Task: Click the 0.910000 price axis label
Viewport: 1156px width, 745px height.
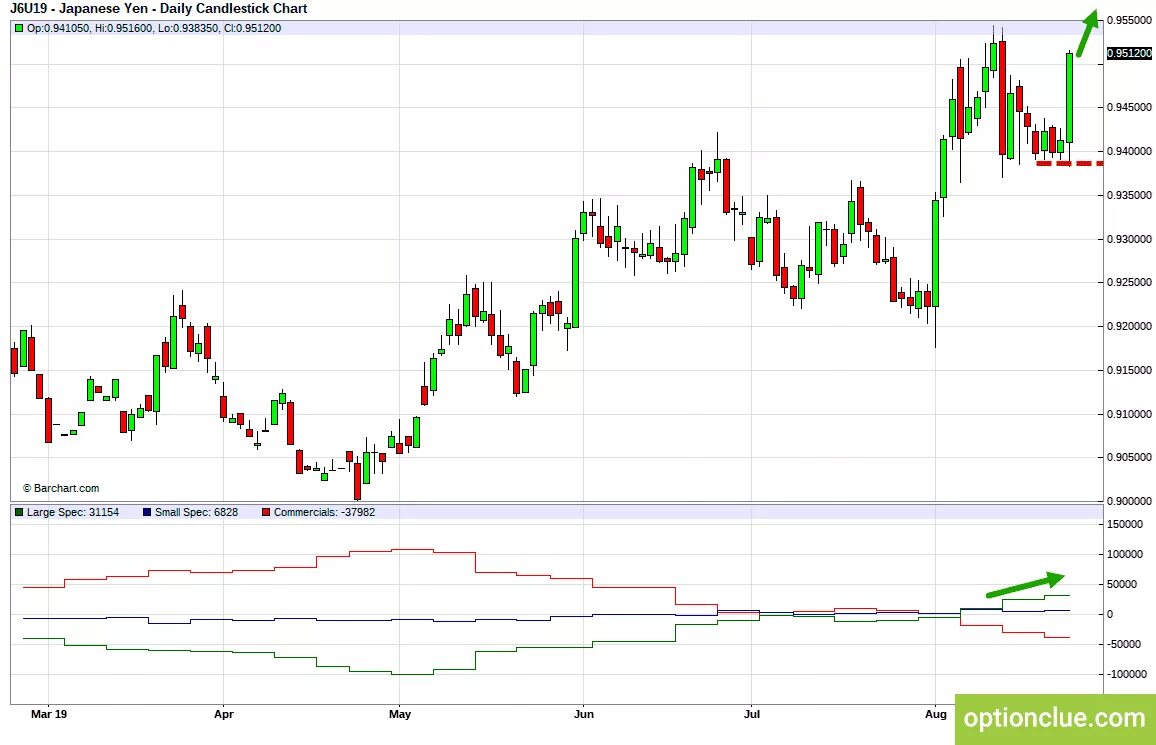Action: (1129, 414)
